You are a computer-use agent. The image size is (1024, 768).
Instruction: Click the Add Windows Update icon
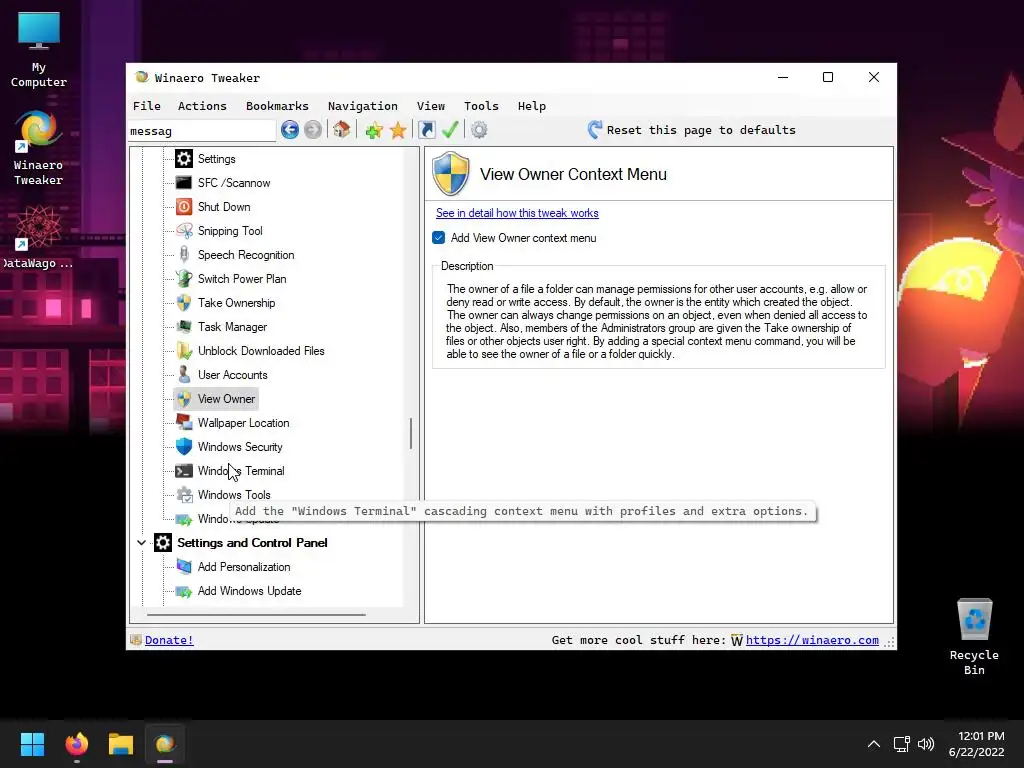pyautogui.click(x=184, y=591)
